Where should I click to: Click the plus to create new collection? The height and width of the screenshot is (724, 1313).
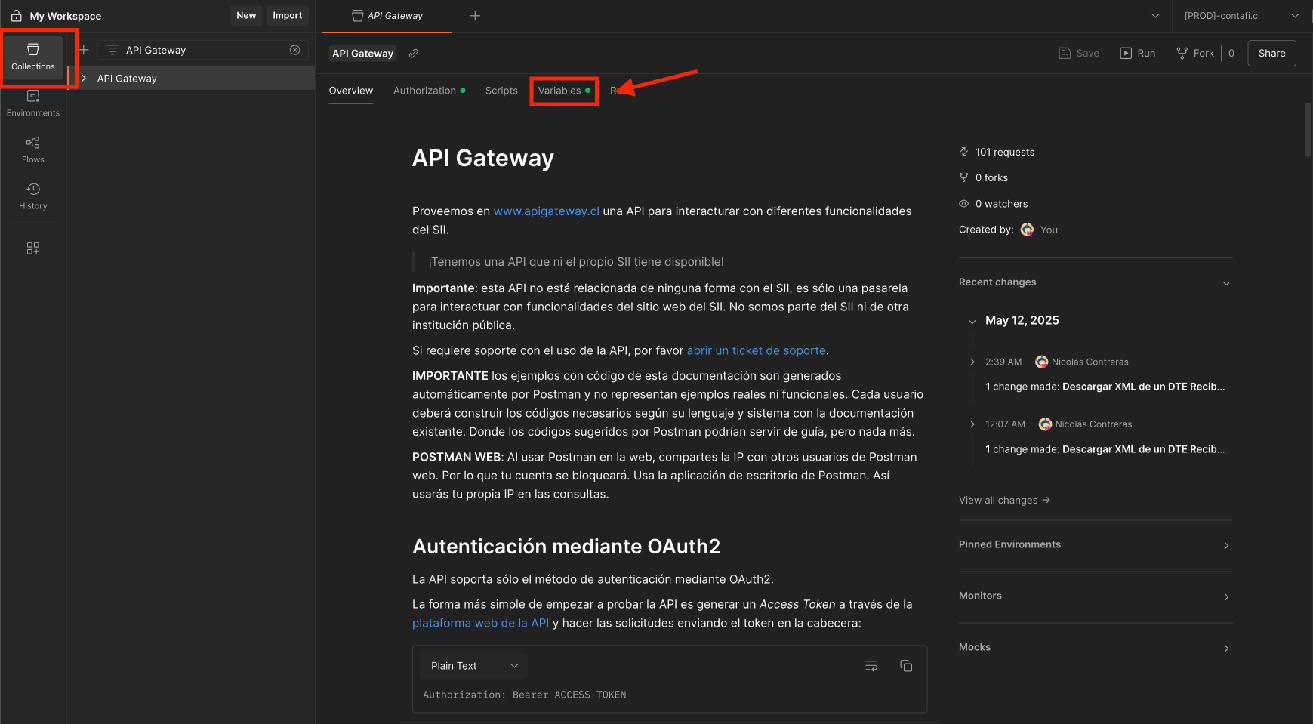pyautogui.click(x=84, y=50)
